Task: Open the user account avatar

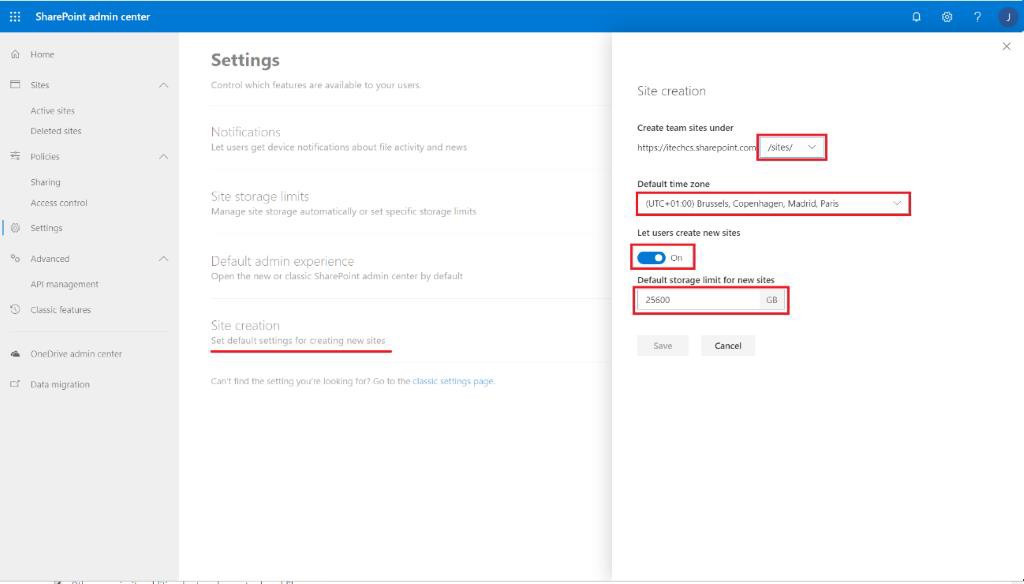Action: click(x=1008, y=17)
